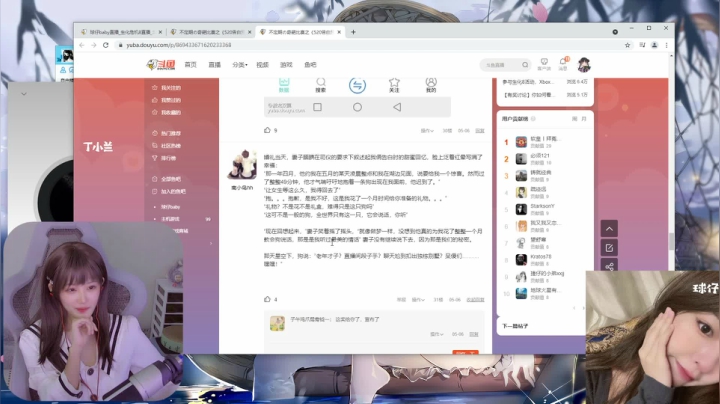The width and height of the screenshot is (720, 404).
Task: Open 视频 in the Douyu navigation
Action: coord(262,65)
